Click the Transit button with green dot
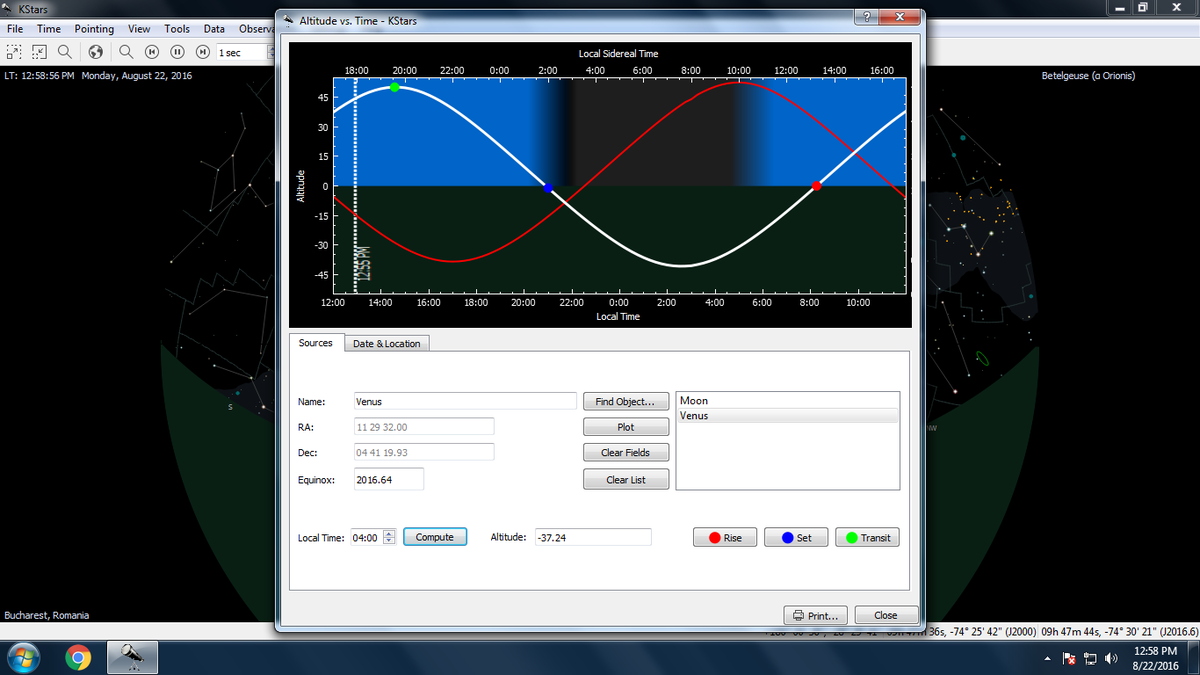Viewport: 1200px width, 675px height. [x=866, y=537]
